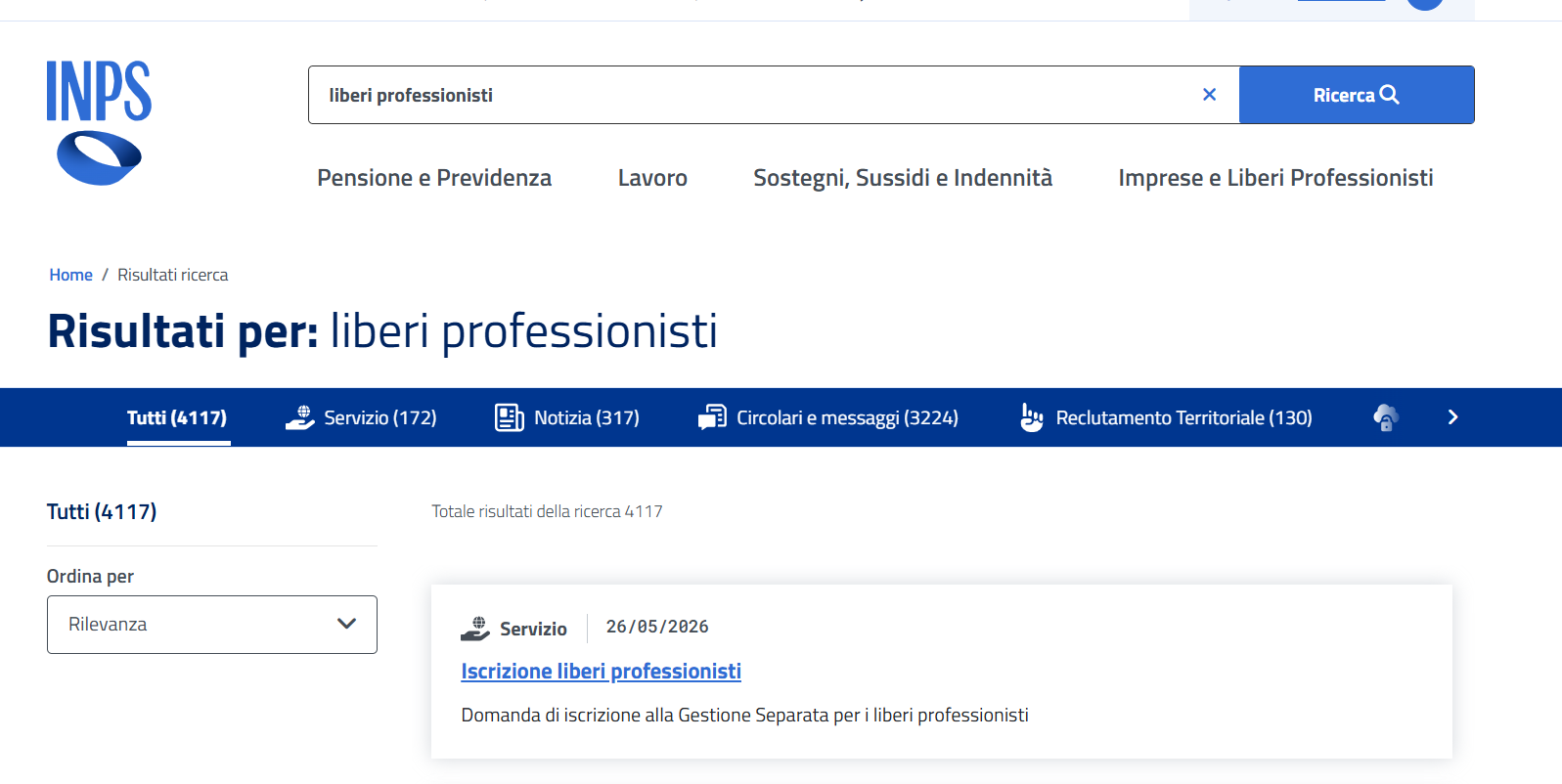
Task: Select the Tutti (4117) tab
Action: [x=177, y=417]
